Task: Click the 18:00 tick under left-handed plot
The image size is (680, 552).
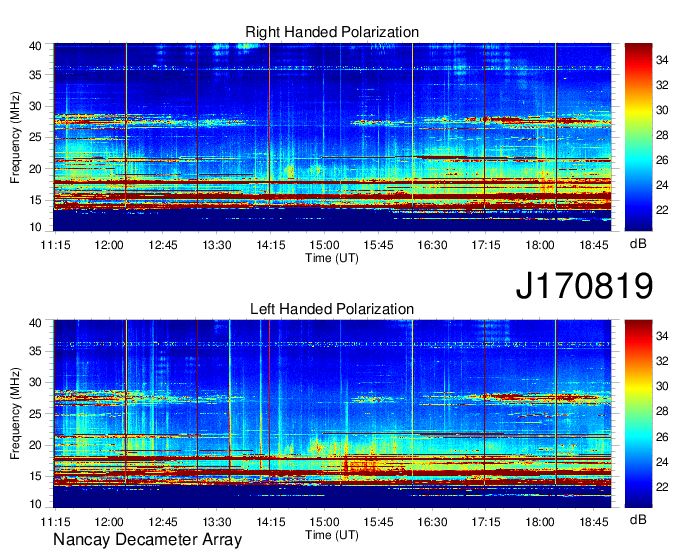Action: (x=540, y=522)
